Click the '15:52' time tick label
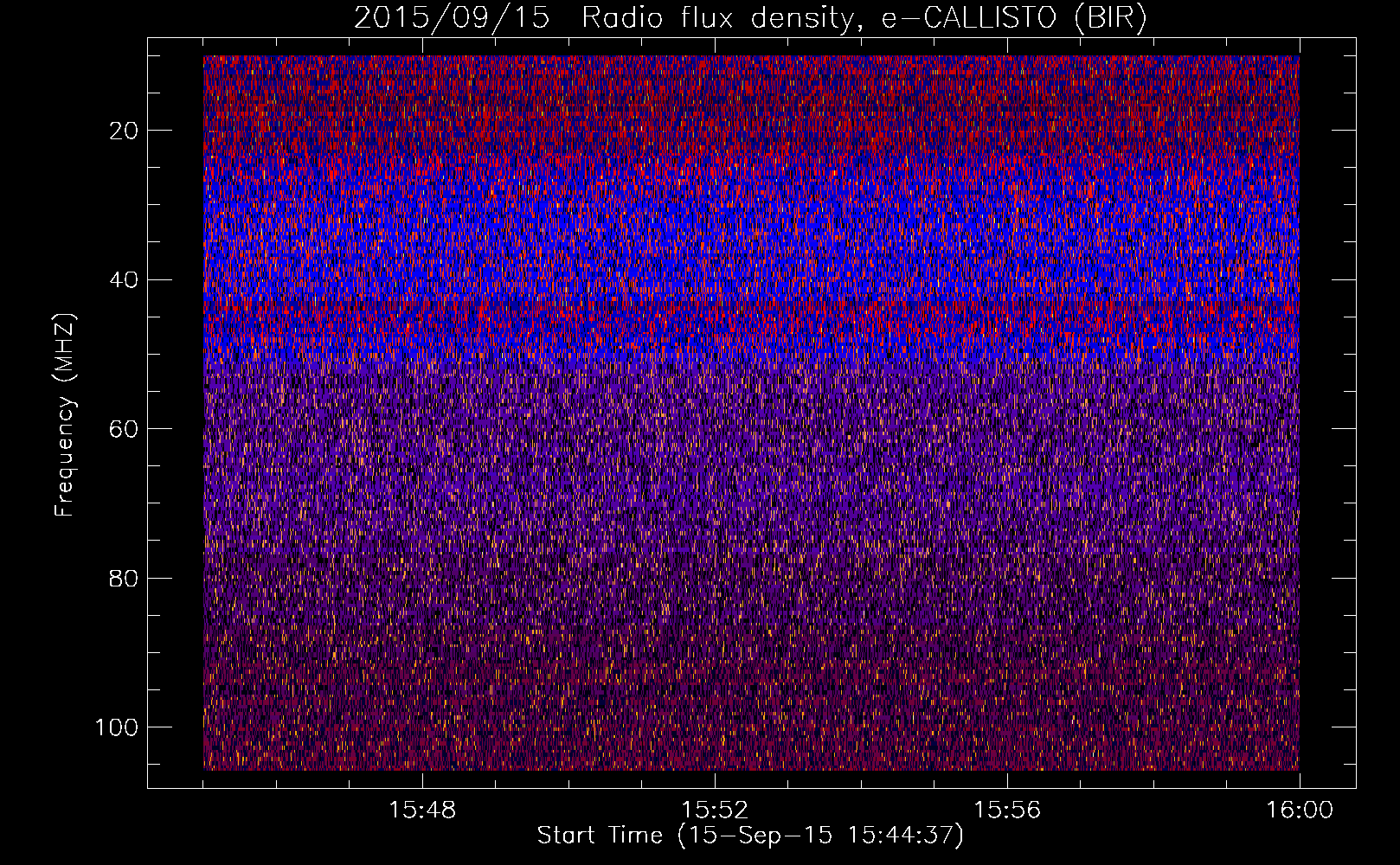This screenshot has width=1400, height=865. 715,811
